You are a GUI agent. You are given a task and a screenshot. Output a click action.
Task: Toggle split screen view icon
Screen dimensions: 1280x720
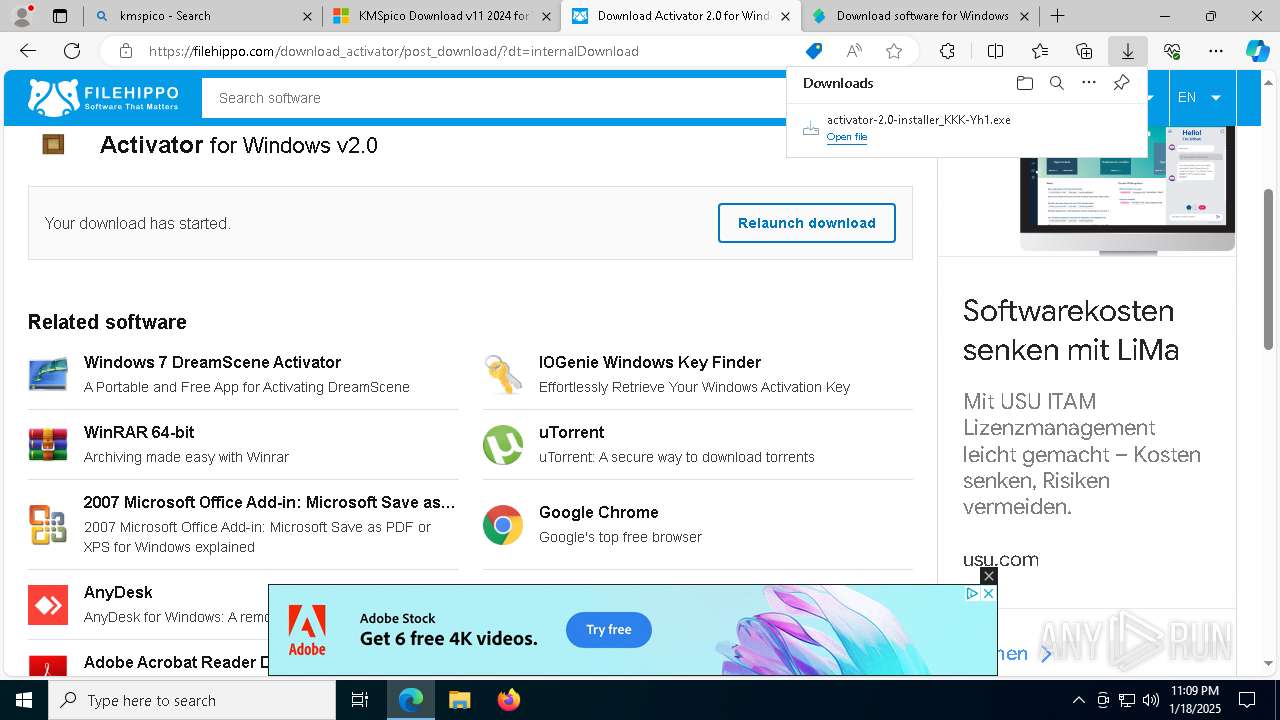click(995, 51)
